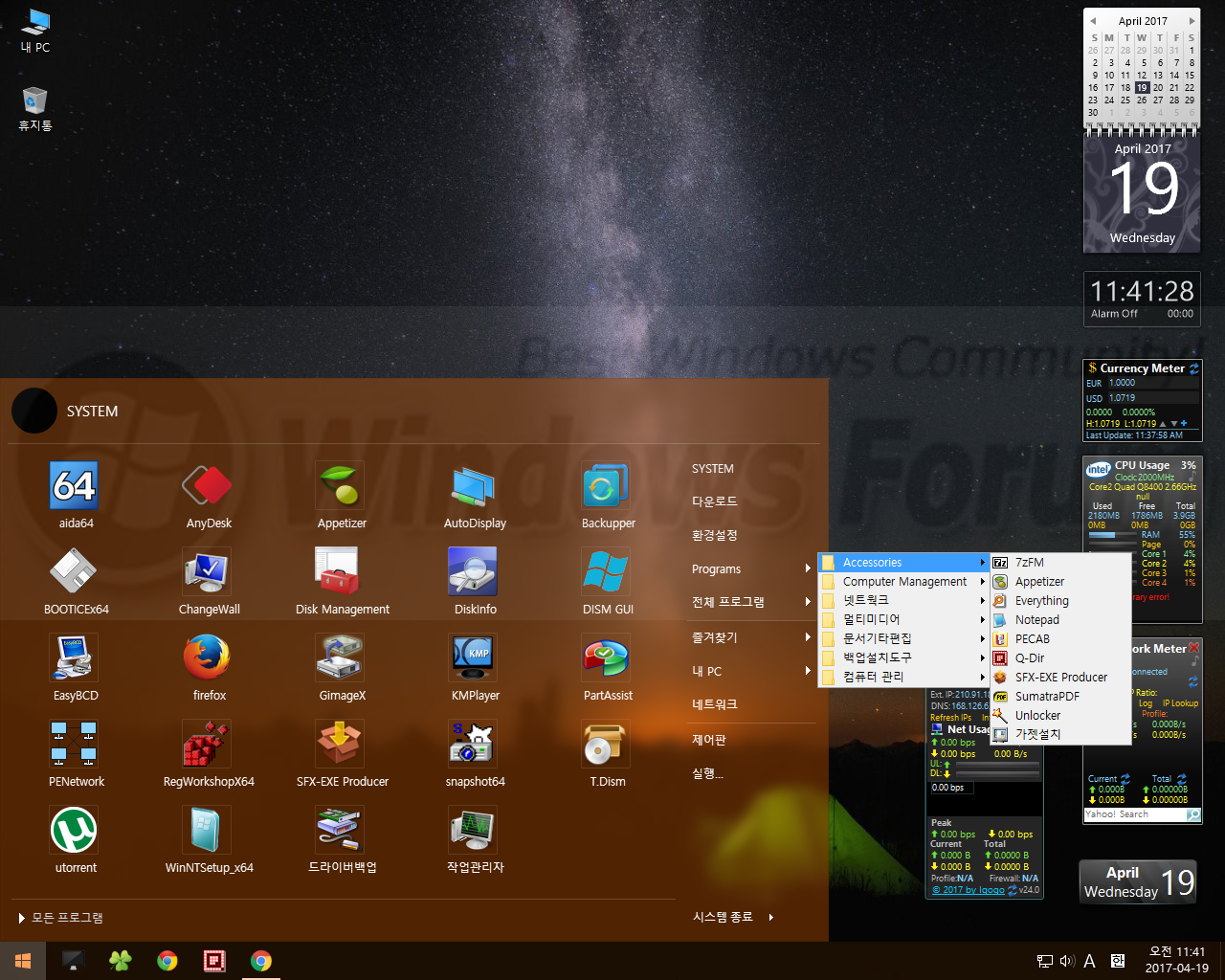The image size is (1225, 980).
Task: Click the Windows Start button
Action: click(x=23, y=961)
